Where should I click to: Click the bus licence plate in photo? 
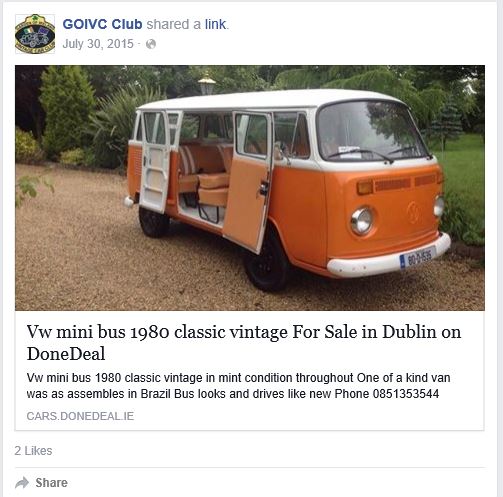pos(418,258)
